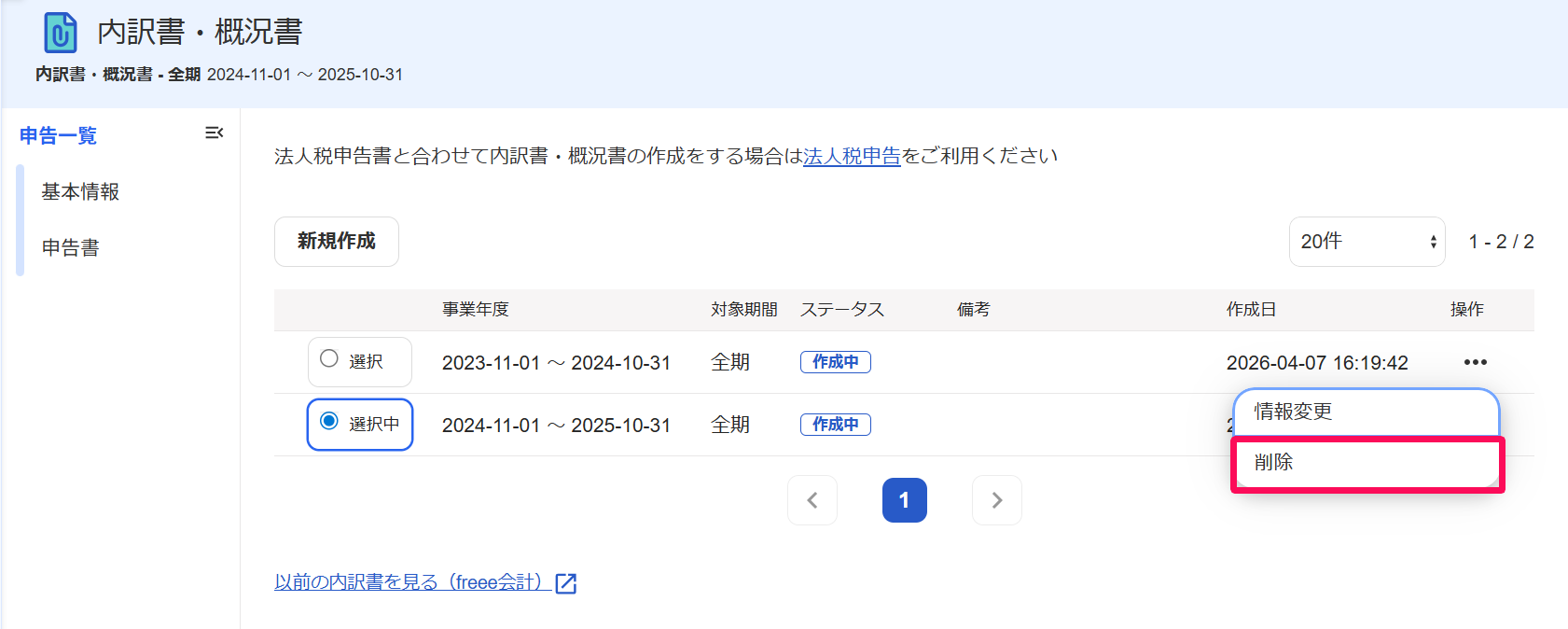Click the 操作 column header

coord(1467,310)
